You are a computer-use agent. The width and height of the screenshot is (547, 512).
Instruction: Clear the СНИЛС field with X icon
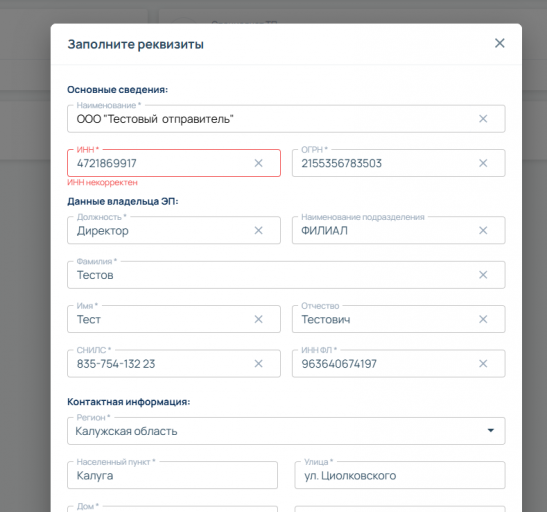coord(258,364)
